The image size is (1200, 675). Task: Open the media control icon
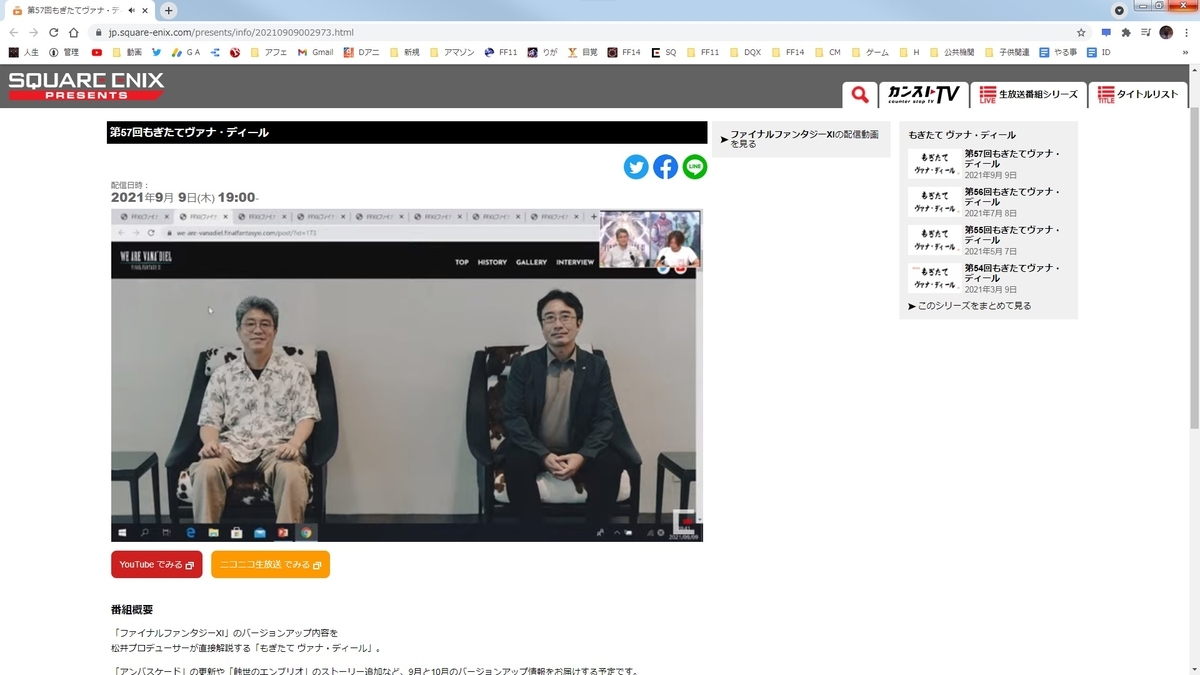point(1146,32)
